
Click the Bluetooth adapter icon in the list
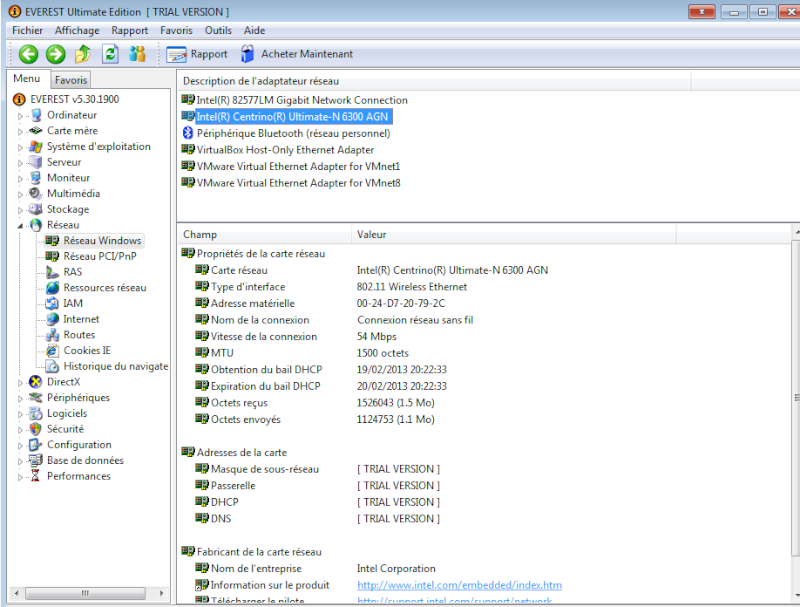pyautogui.click(x=188, y=133)
